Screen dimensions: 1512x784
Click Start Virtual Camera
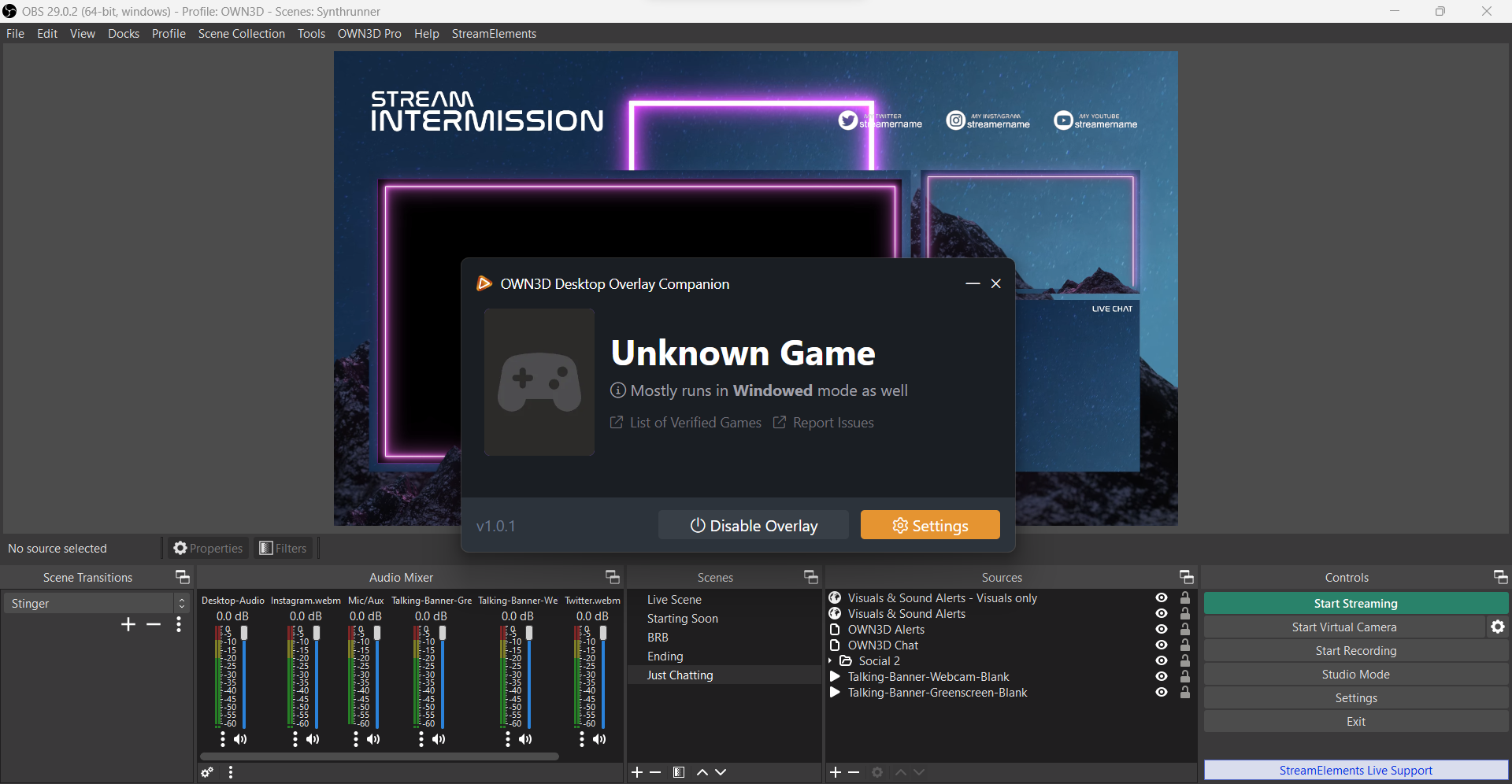click(1343, 627)
